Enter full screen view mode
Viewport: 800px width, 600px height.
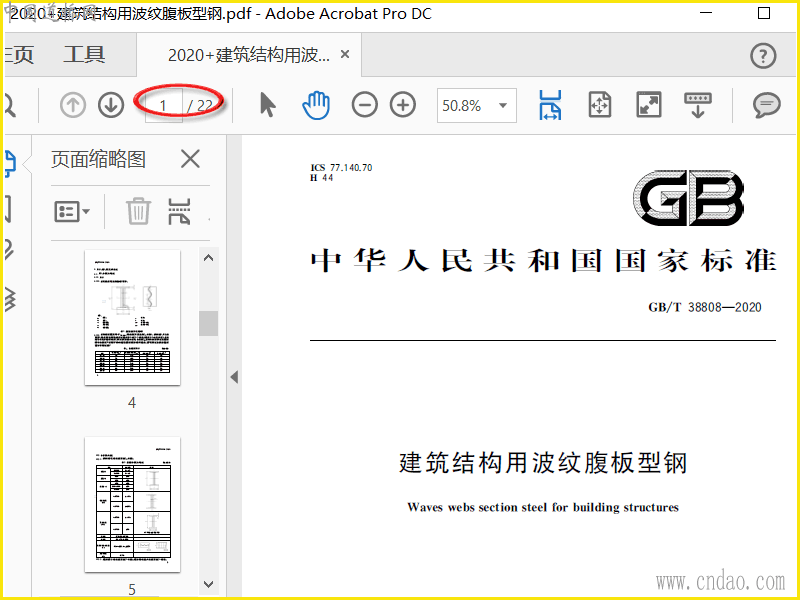pos(648,105)
